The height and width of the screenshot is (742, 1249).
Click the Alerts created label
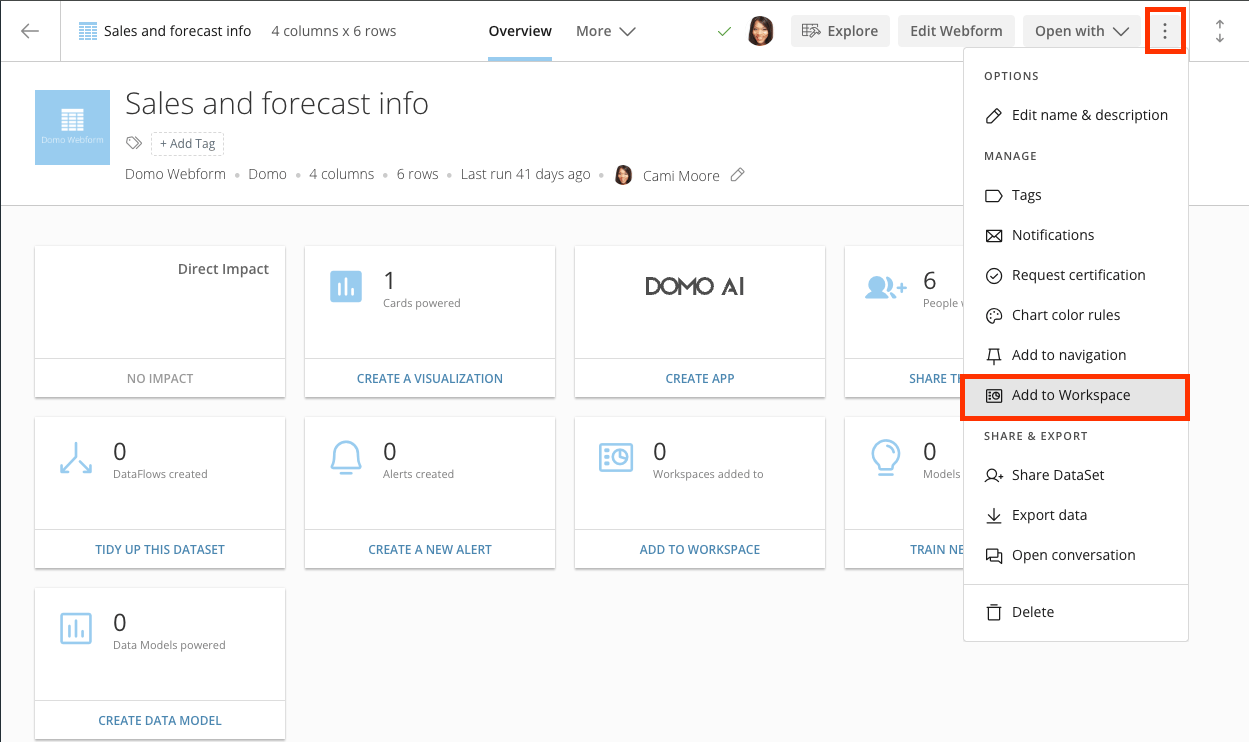[419, 474]
